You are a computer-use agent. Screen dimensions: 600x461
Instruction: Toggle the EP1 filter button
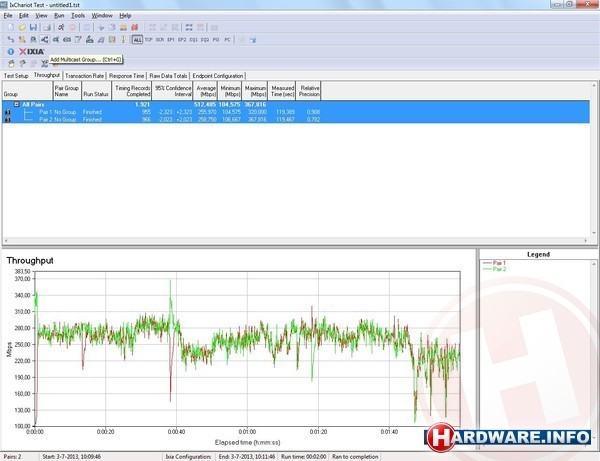pos(170,39)
